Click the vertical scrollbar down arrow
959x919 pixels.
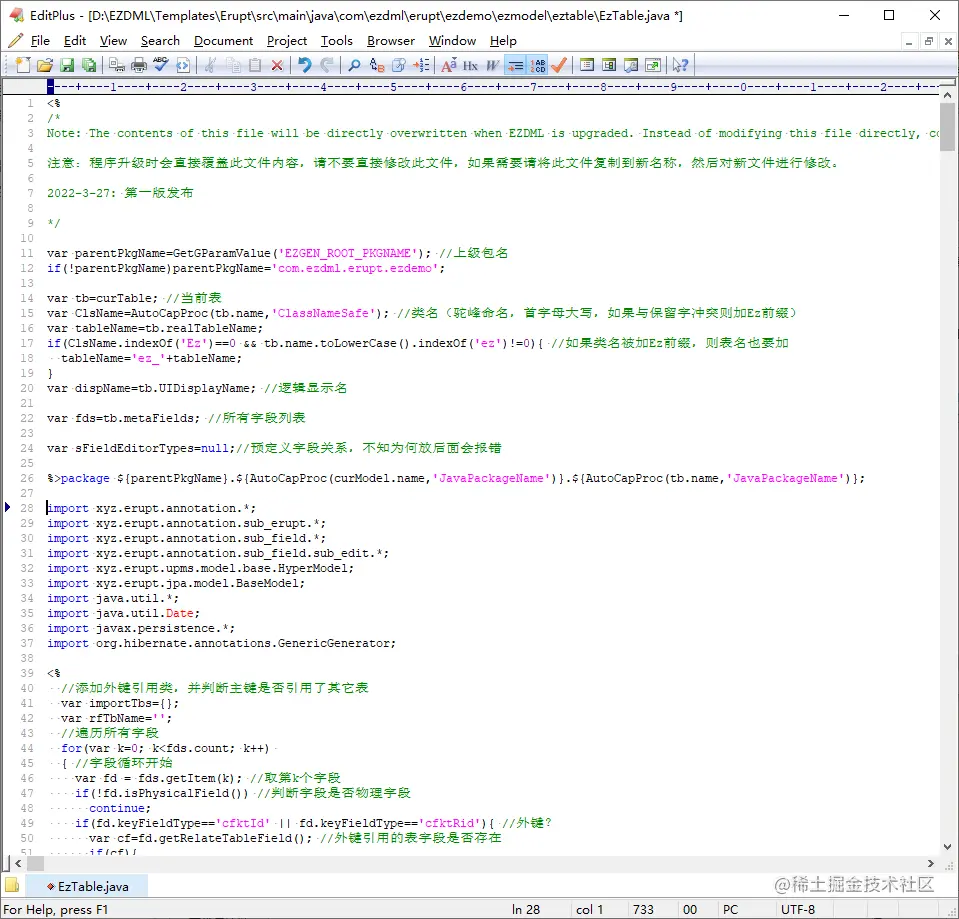point(947,847)
